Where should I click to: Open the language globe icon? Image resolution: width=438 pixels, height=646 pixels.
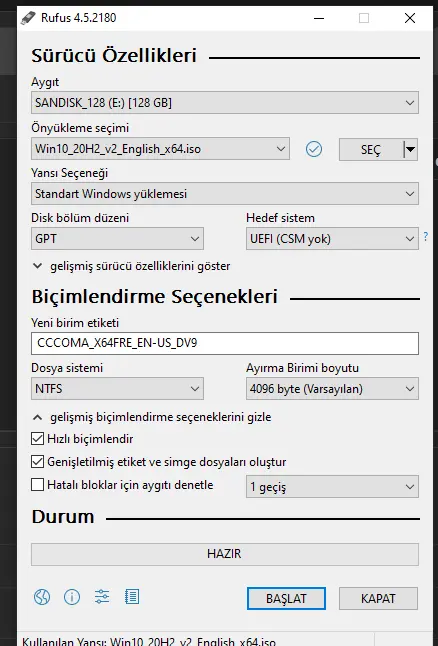pyautogui.click(x=42, y=597)
